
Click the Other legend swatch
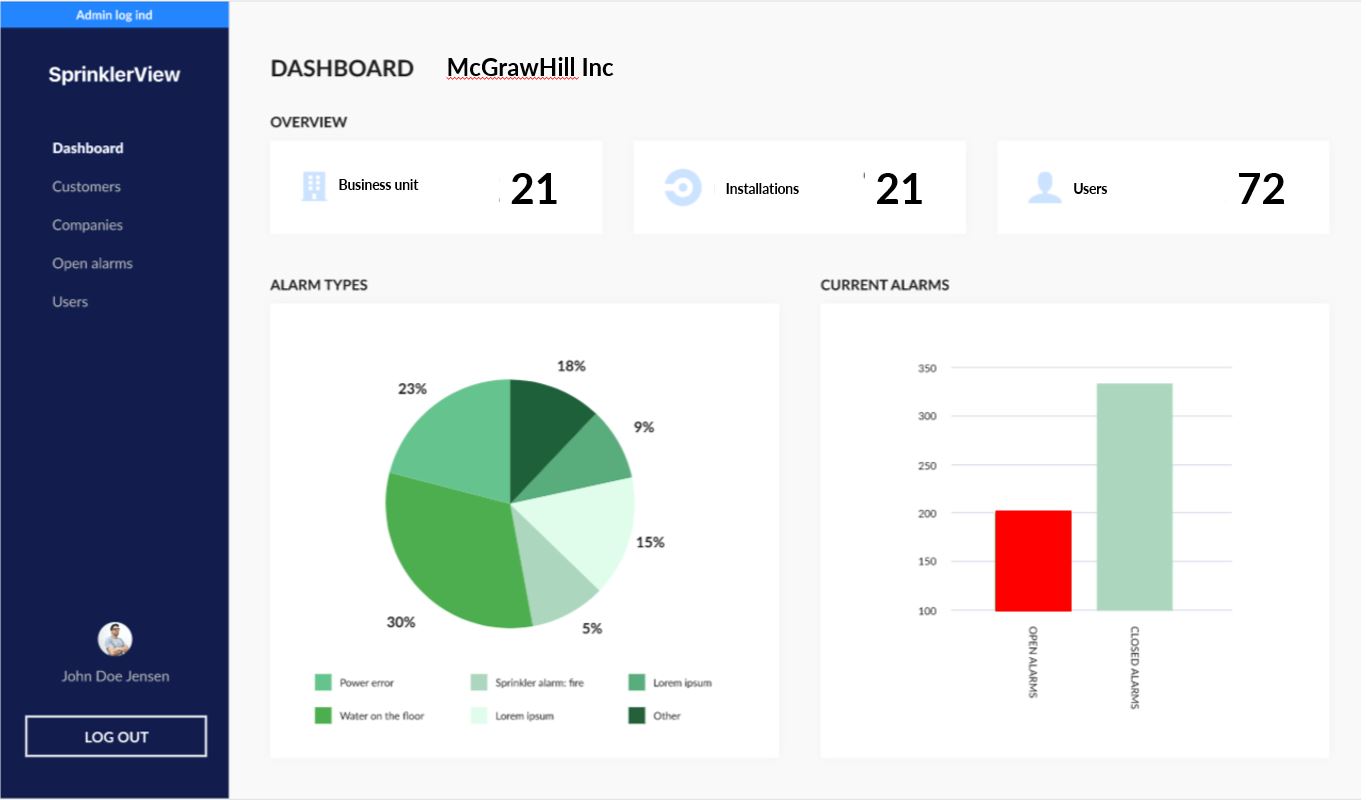[x=636, y=715]
